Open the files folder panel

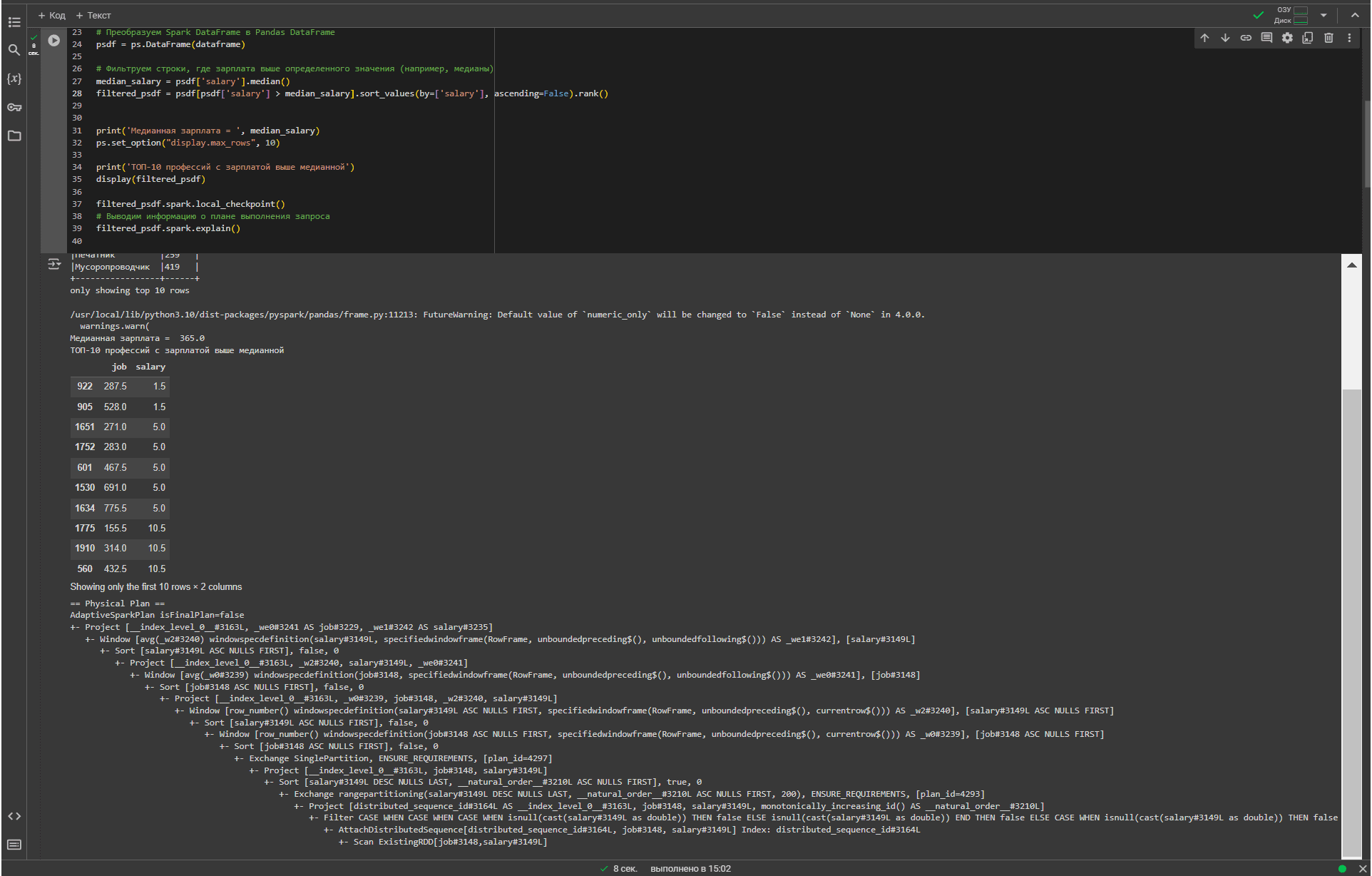coord(14,136)
